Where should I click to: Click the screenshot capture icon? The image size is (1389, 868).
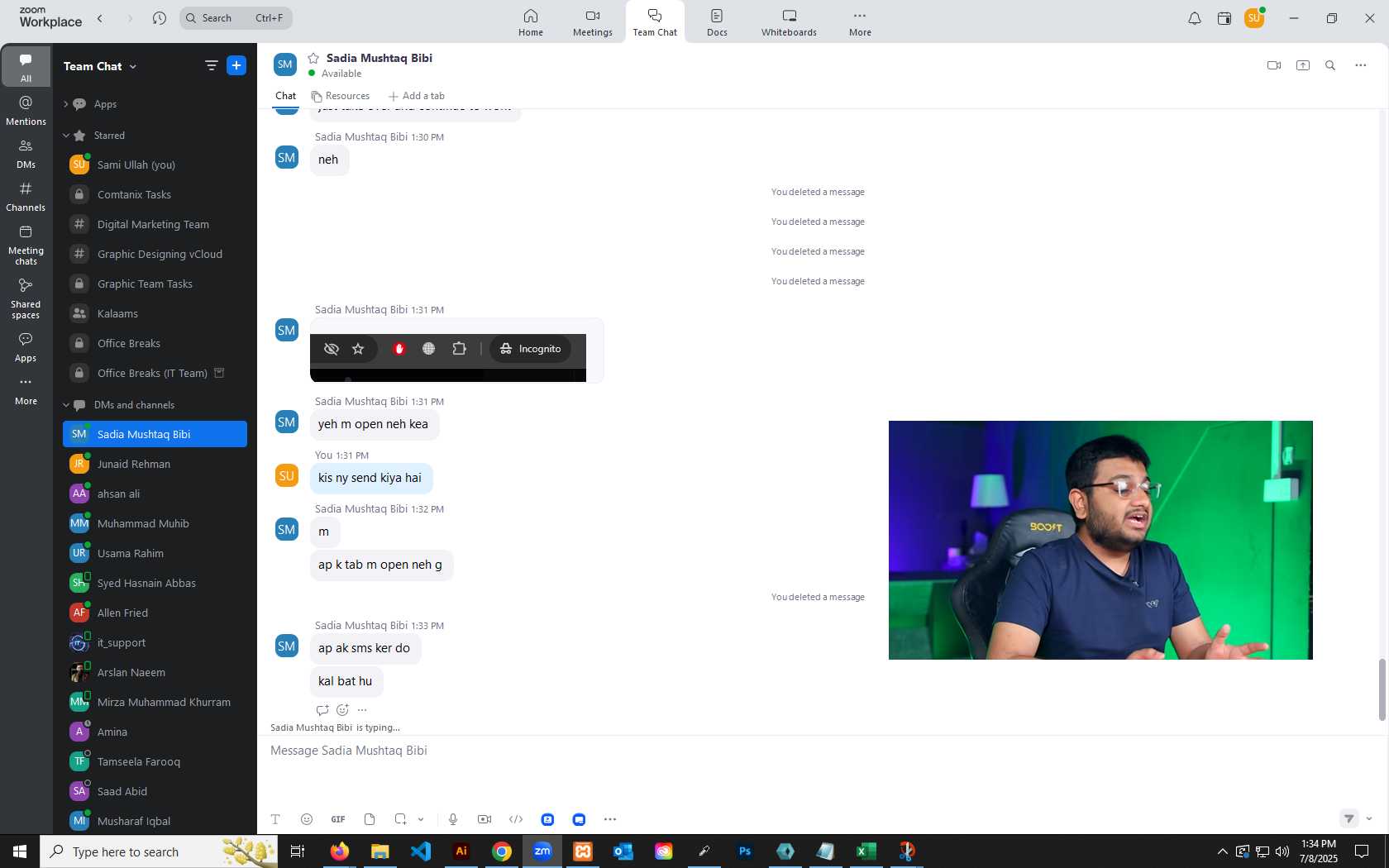(x=400, y=819)
